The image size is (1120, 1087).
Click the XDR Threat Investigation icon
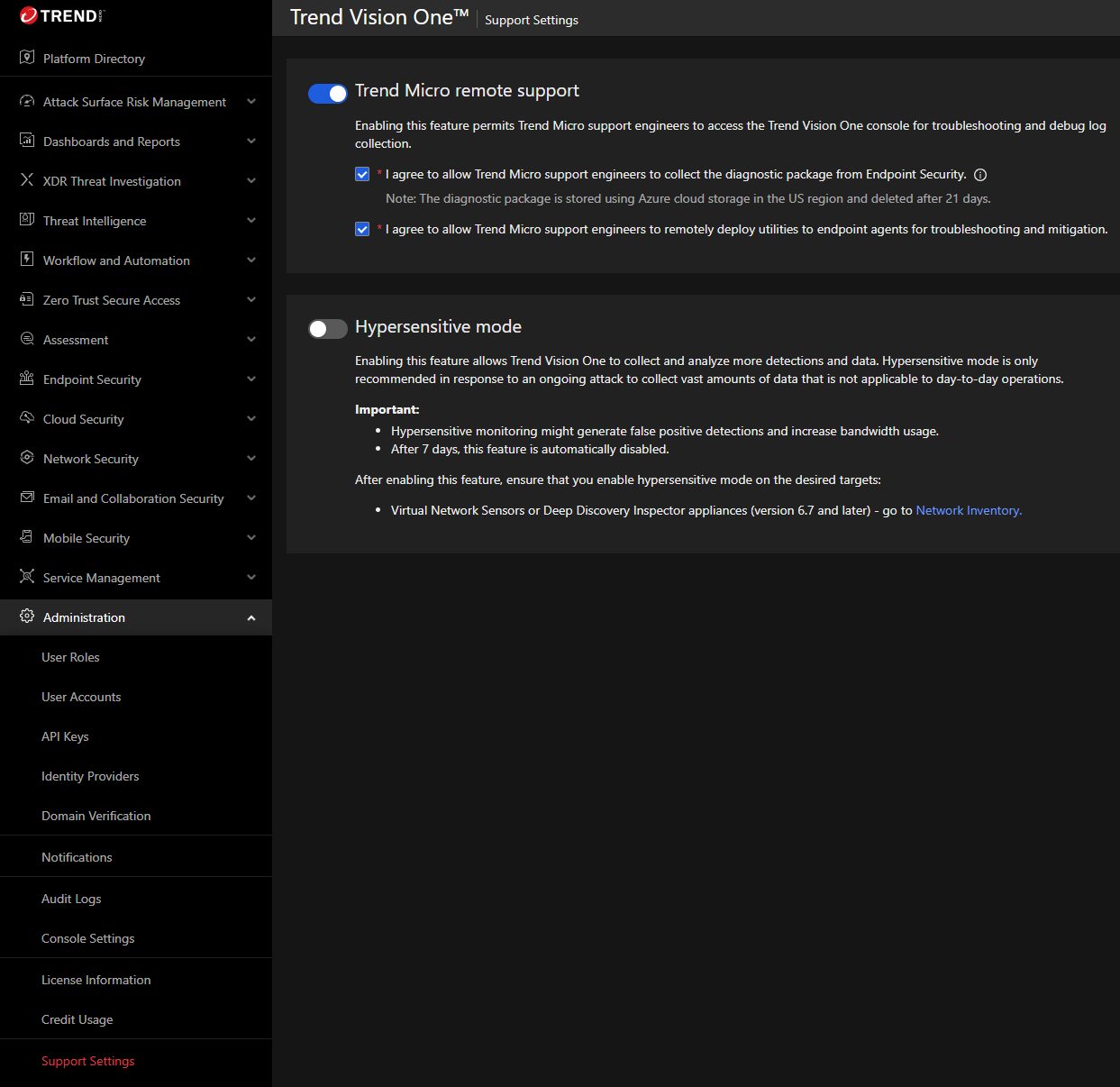click(x=27, y=180)
